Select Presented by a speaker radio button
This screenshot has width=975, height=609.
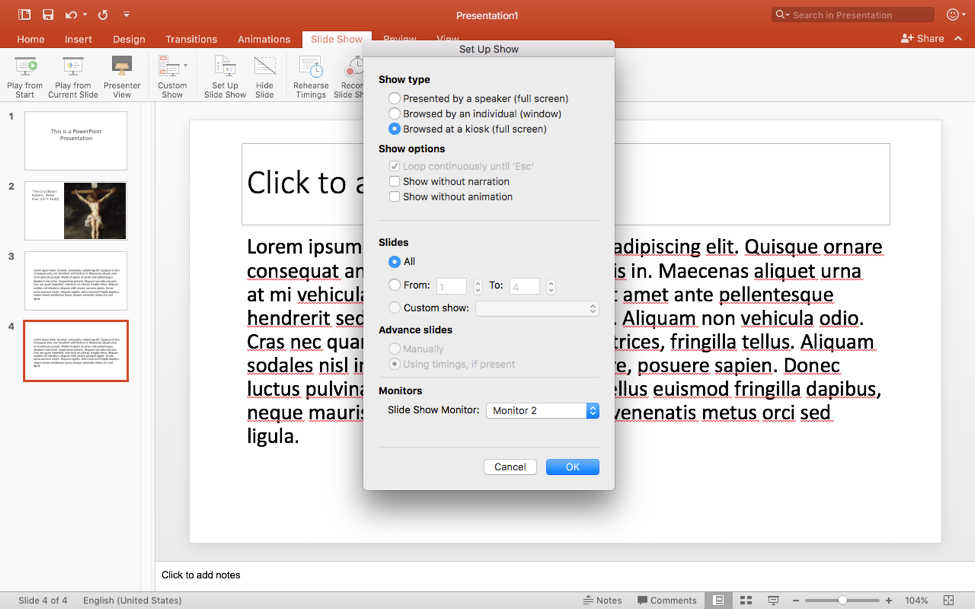(x=395, y=98)
